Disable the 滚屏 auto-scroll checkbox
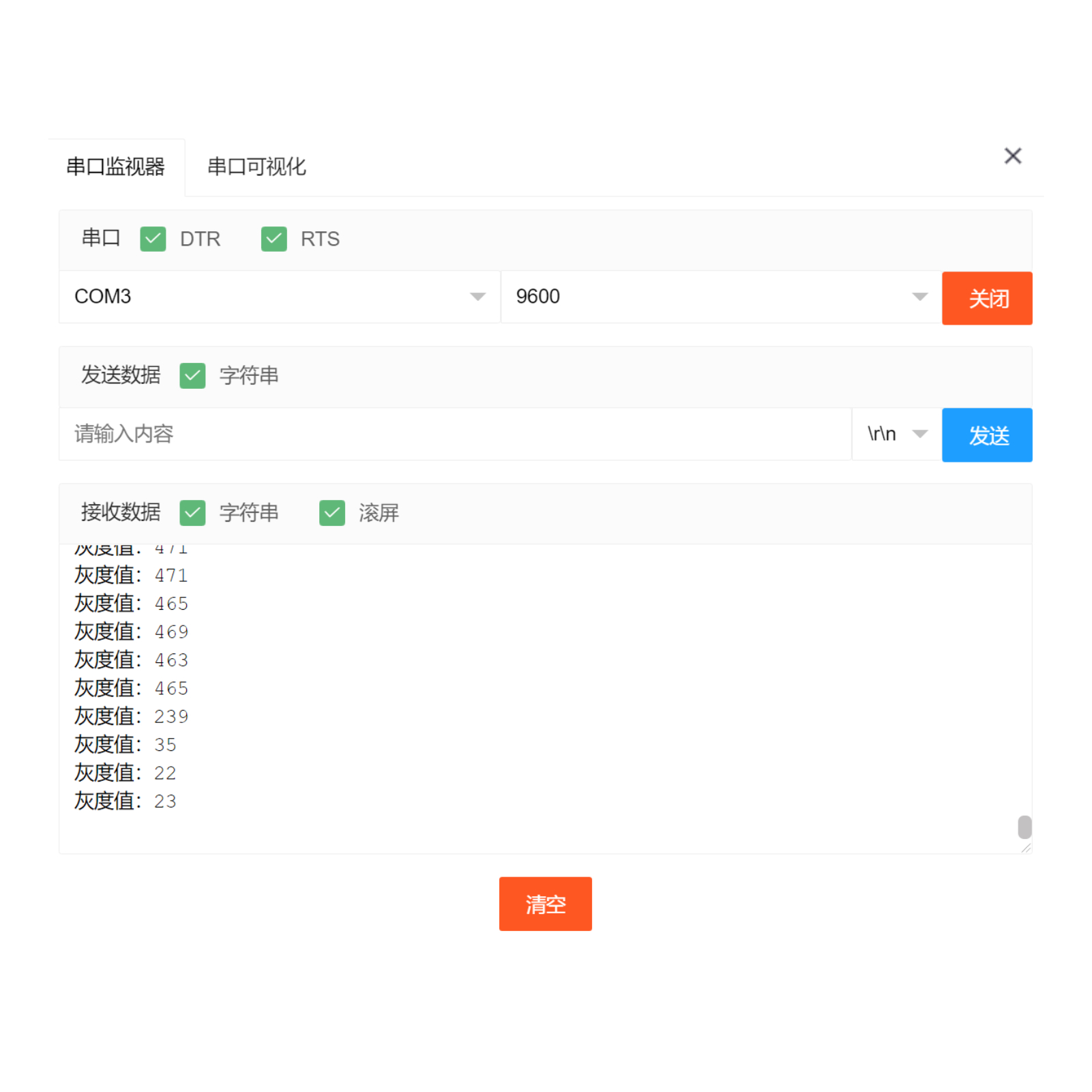The height and width of the screenshot is (1092, 1092). 331,513
